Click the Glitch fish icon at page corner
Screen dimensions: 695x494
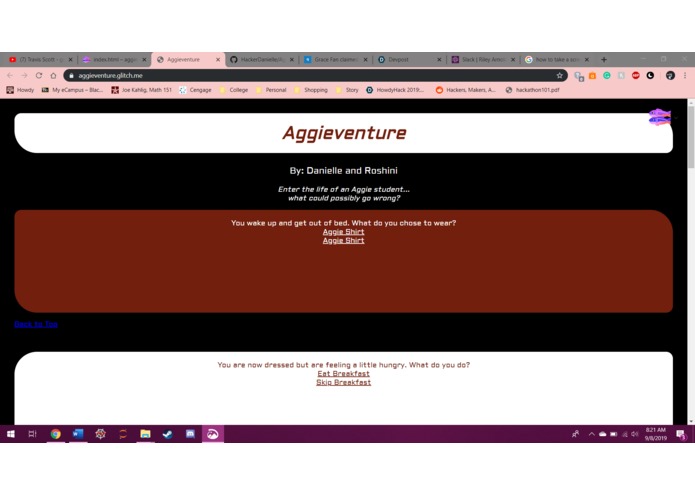(660, 117)
